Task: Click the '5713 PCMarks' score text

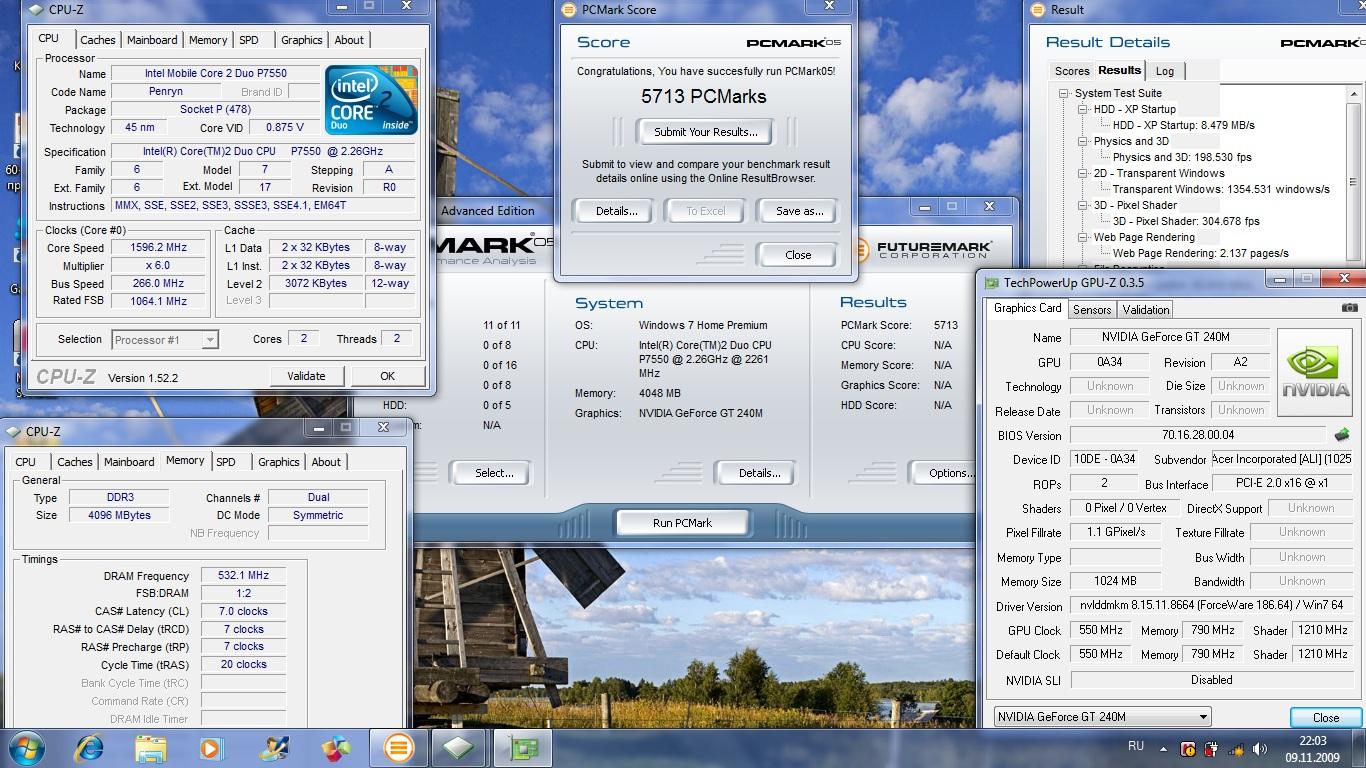Action: (x=704, y=97)
